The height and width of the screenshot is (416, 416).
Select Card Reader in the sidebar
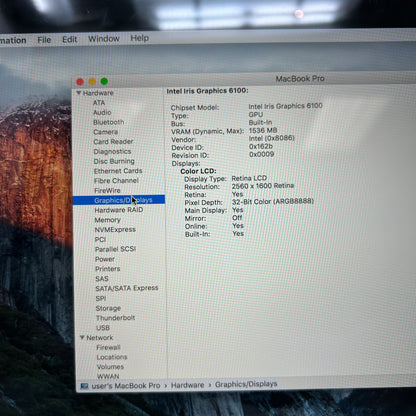pyautogui.click(x=113, y=141)
